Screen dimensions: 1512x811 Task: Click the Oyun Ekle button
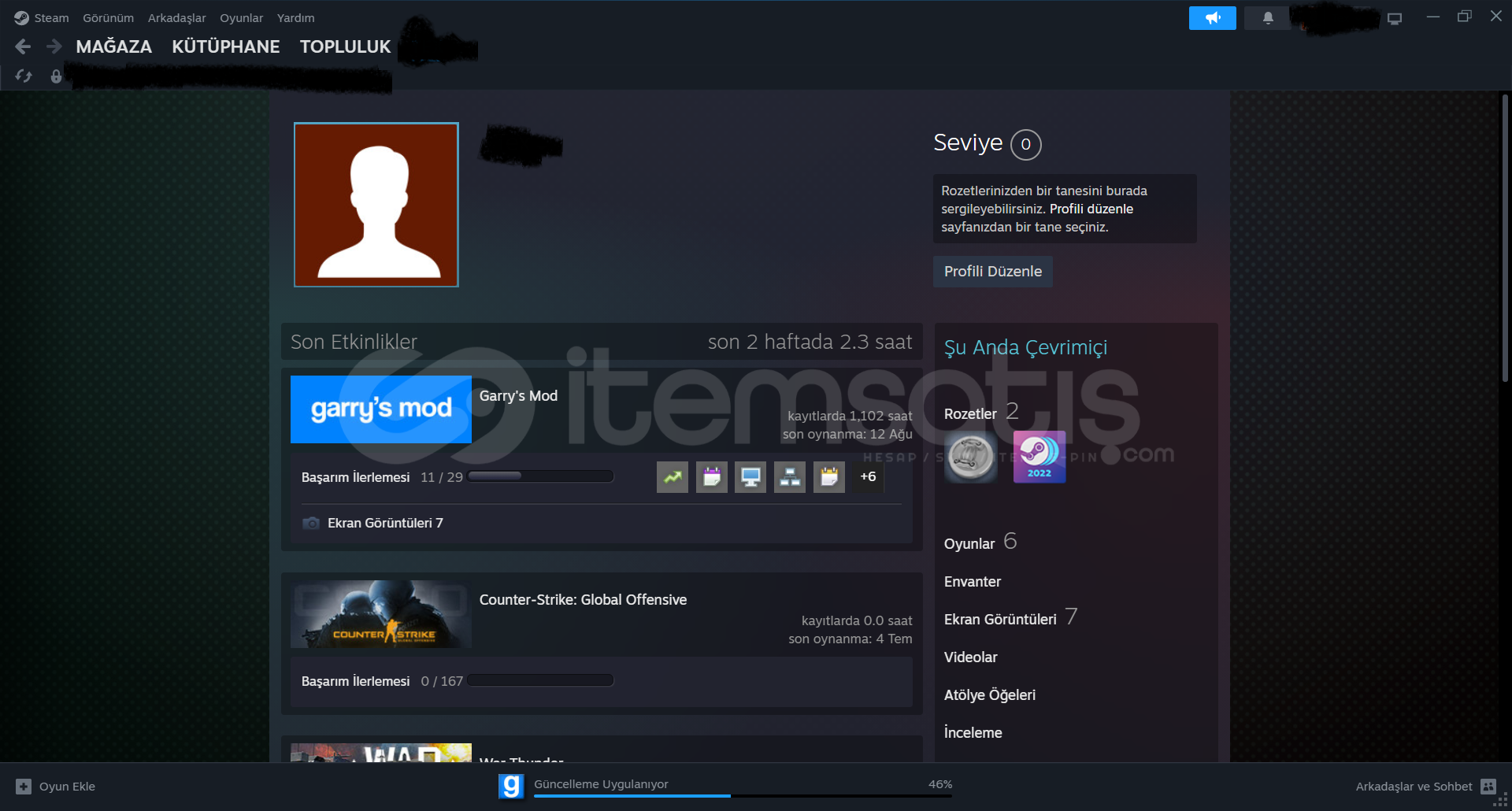55,786
